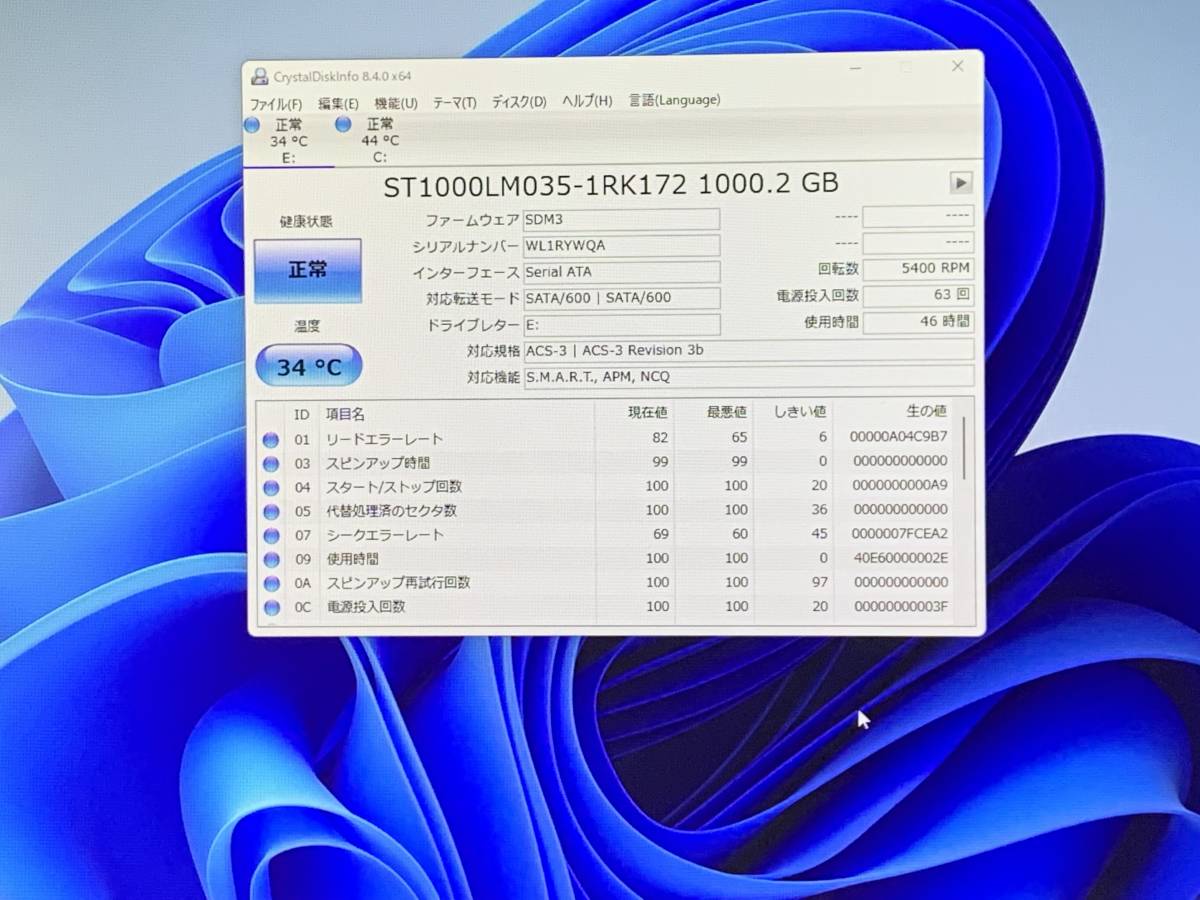Click next disk arrow button
The width and height of the screenshot is (1200, 900).
[961, 182]
